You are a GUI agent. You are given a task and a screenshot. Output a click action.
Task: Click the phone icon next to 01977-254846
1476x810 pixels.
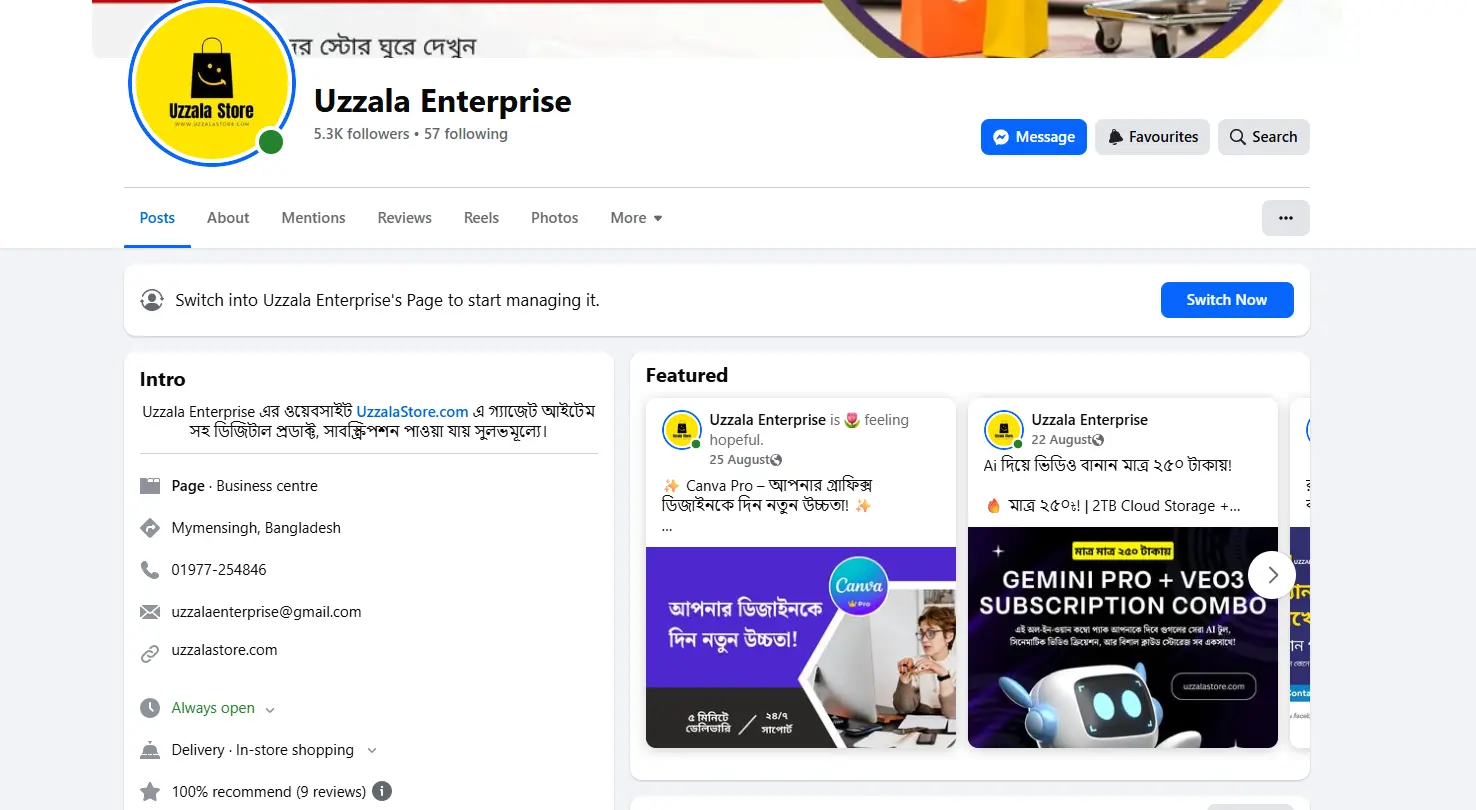pyautogui.click(x=150, y=570)
